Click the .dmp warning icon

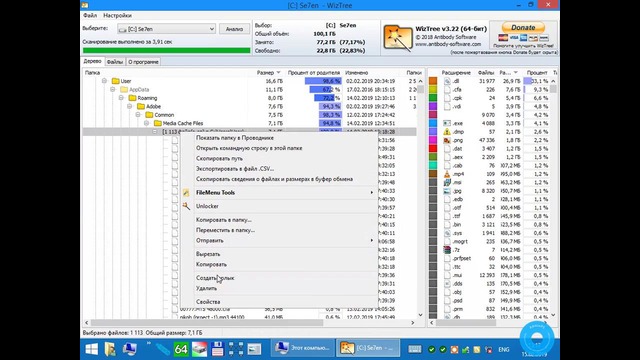[447, 132]
